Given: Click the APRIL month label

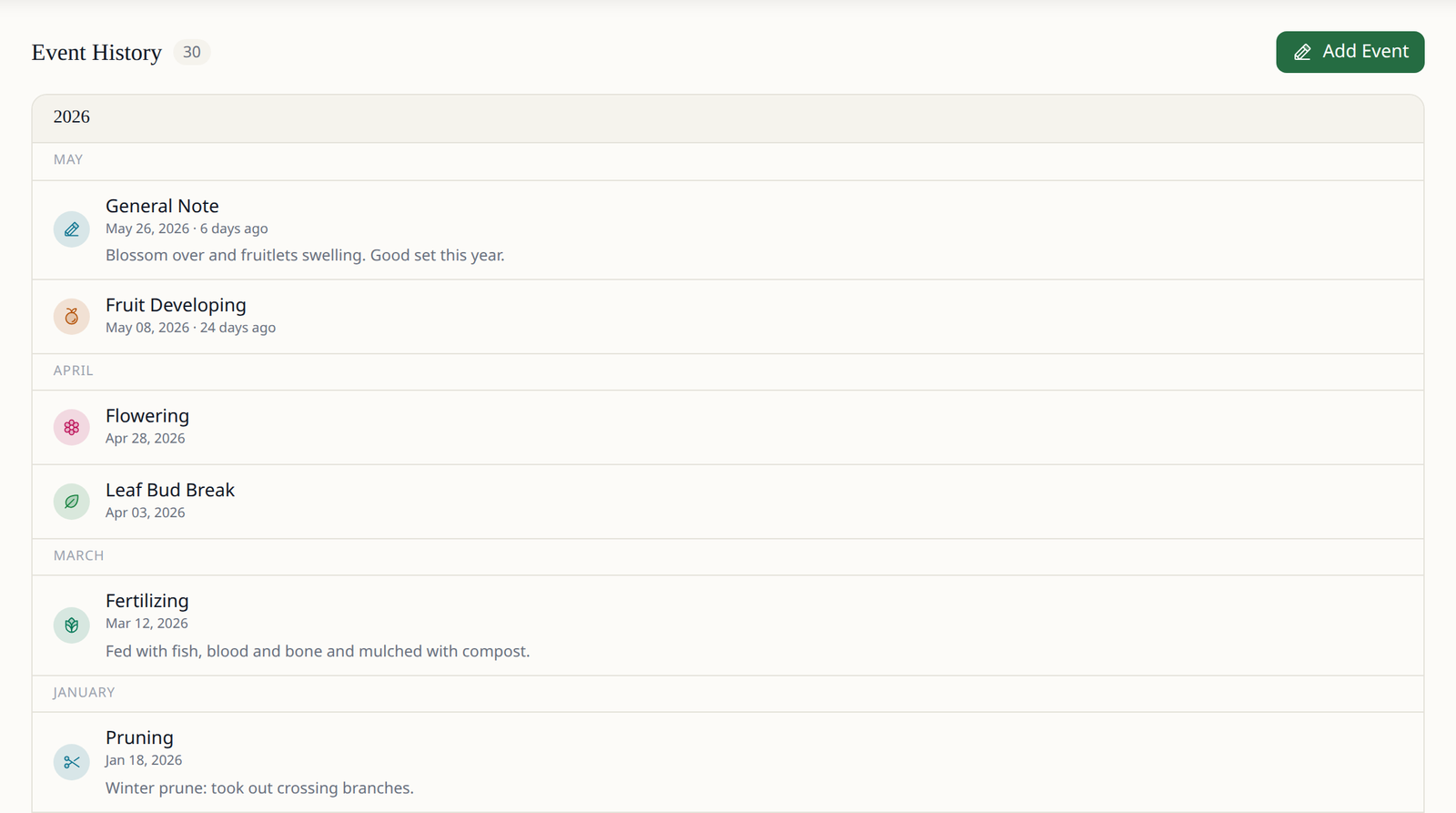Looking at the screenshot, I should [74, 371].
